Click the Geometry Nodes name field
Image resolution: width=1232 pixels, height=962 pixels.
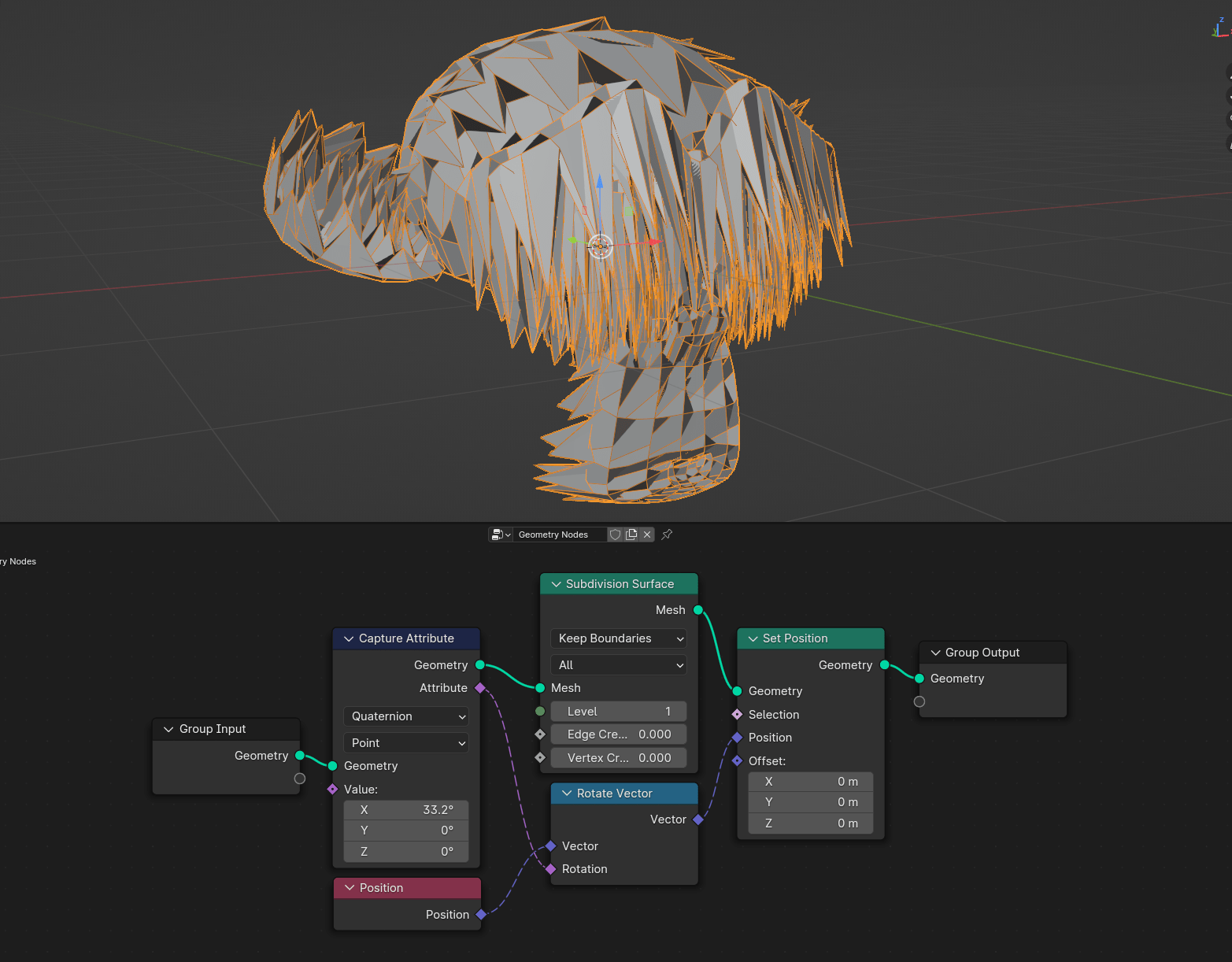pyautogui.click(x=559, y=535)
